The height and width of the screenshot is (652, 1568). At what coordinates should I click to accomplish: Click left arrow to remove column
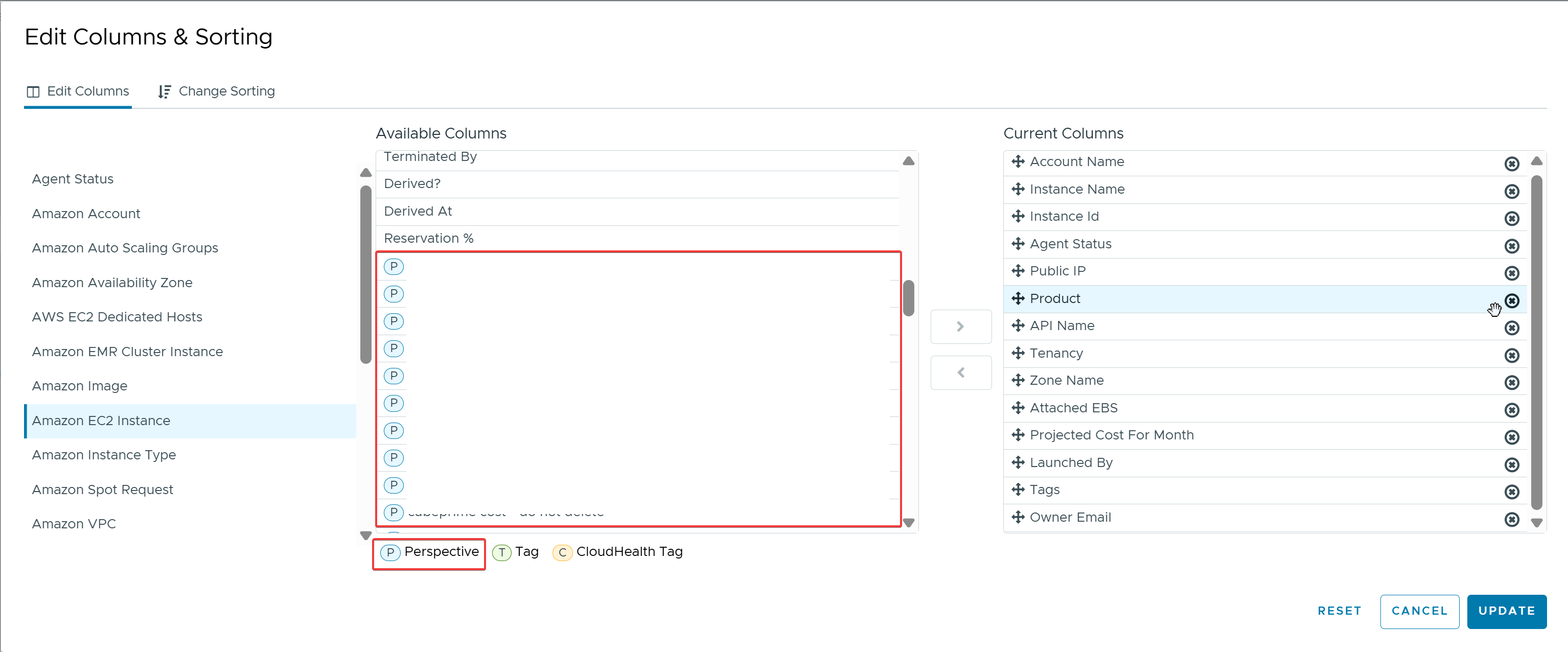pyautogui.click(x=960, y=372)
